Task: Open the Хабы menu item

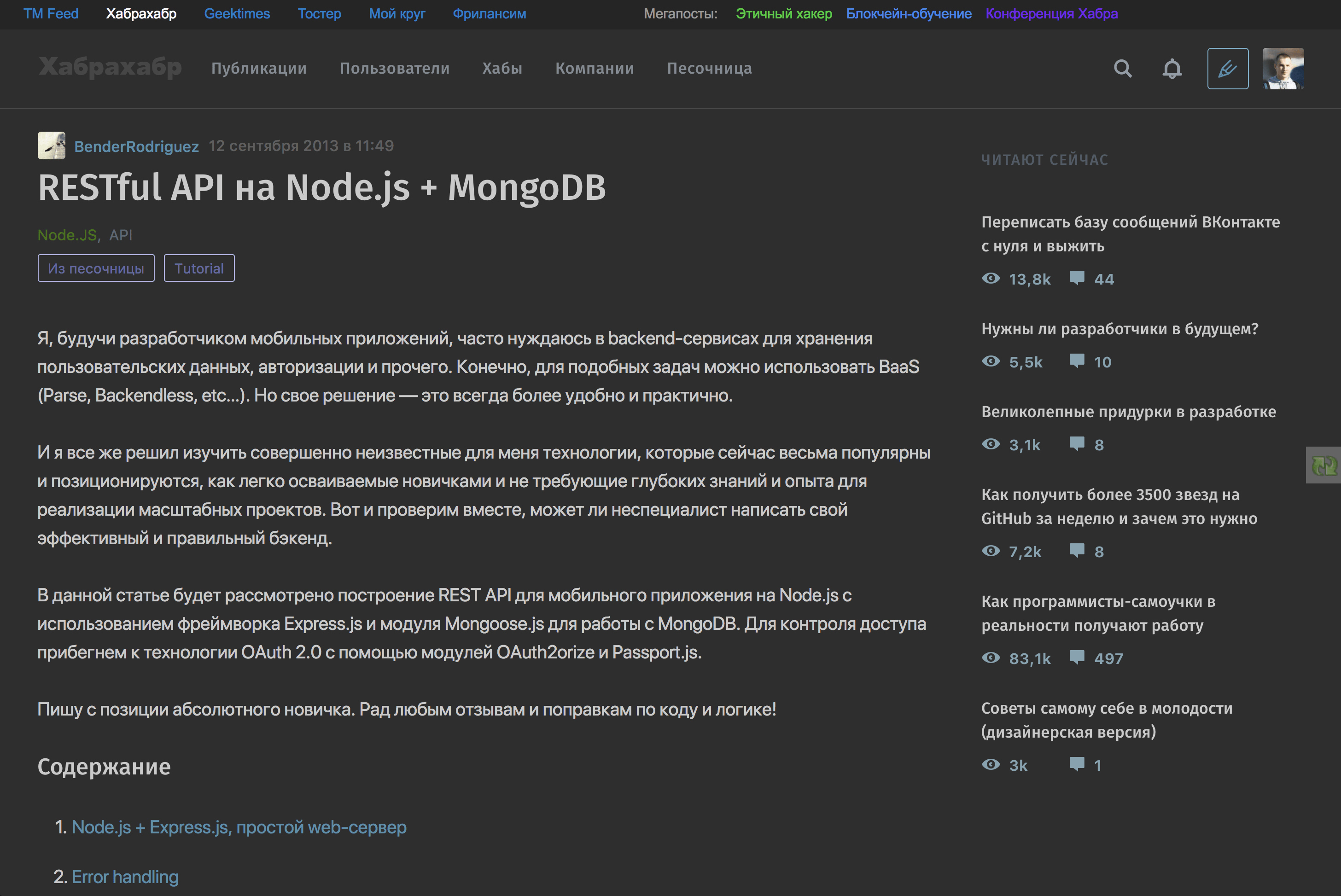Action: (x=501, y=69)
